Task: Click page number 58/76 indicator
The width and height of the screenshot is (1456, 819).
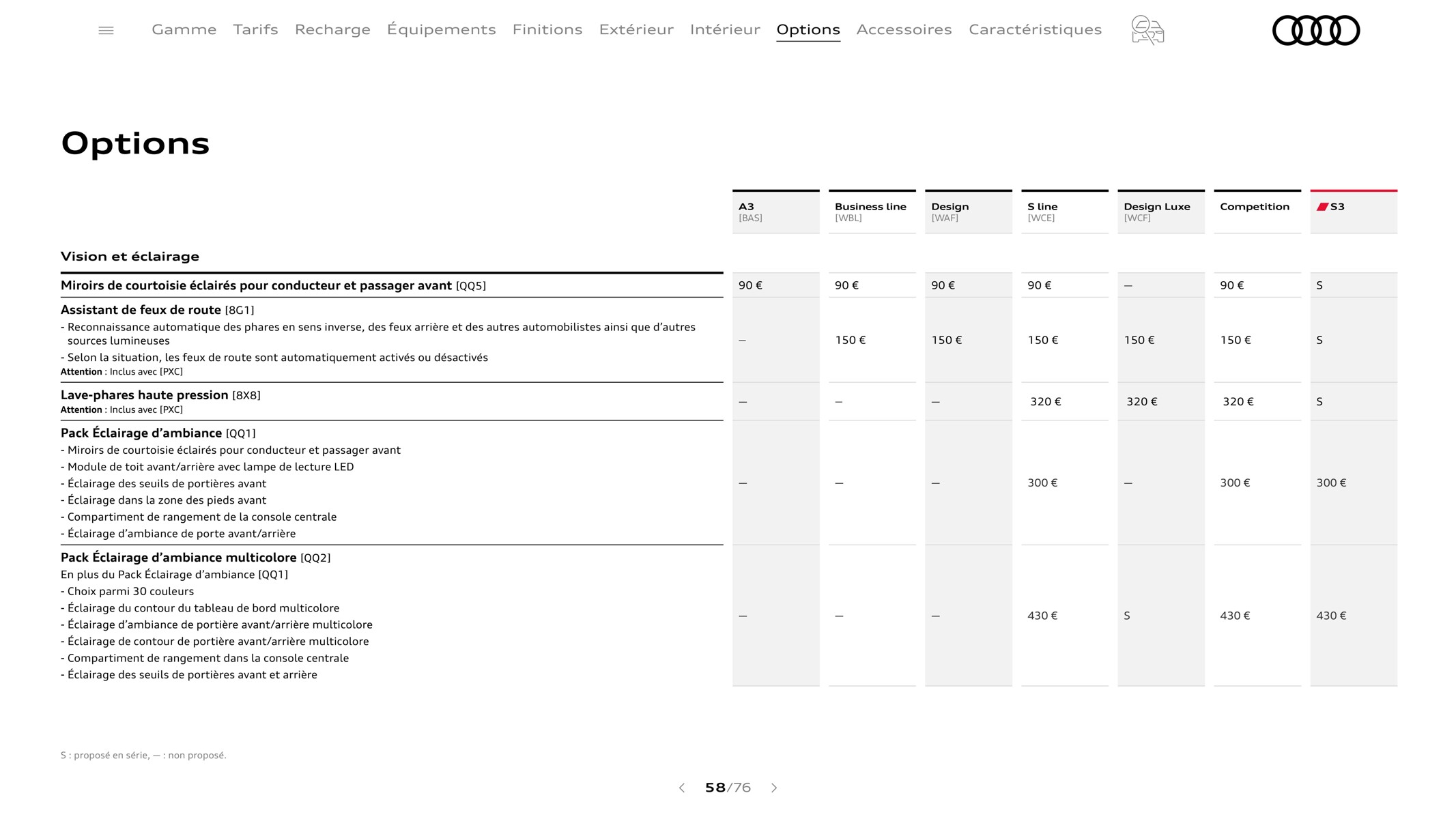Action: [x=728, y=788]
